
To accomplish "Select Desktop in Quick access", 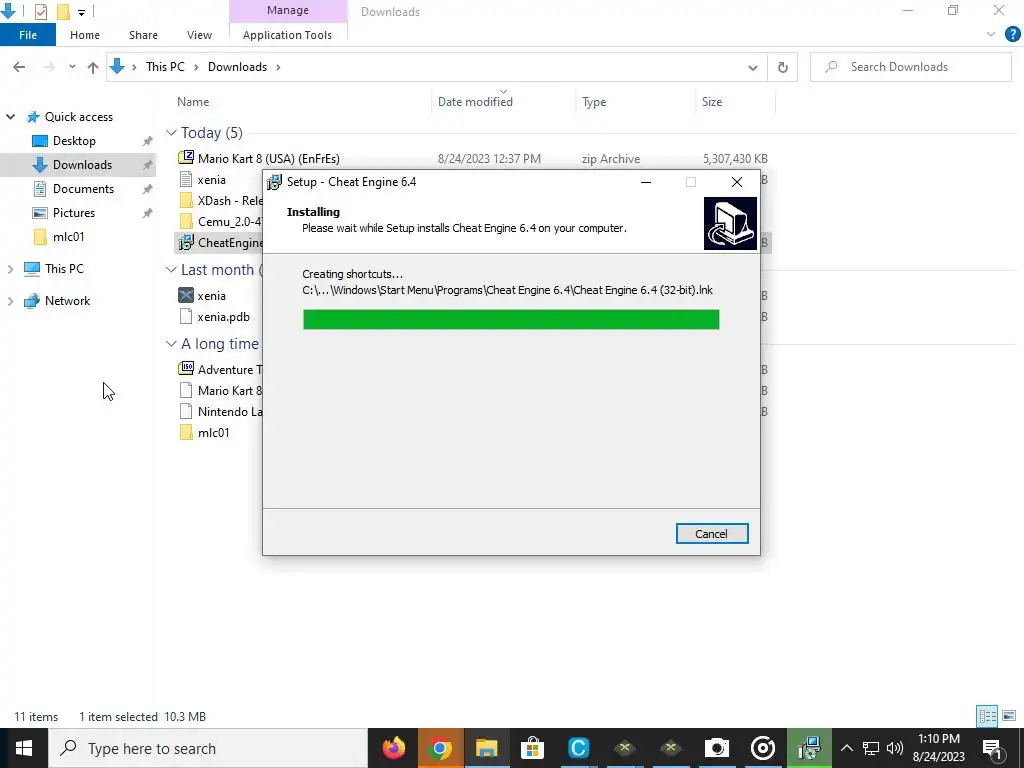I will pos(74,141).
